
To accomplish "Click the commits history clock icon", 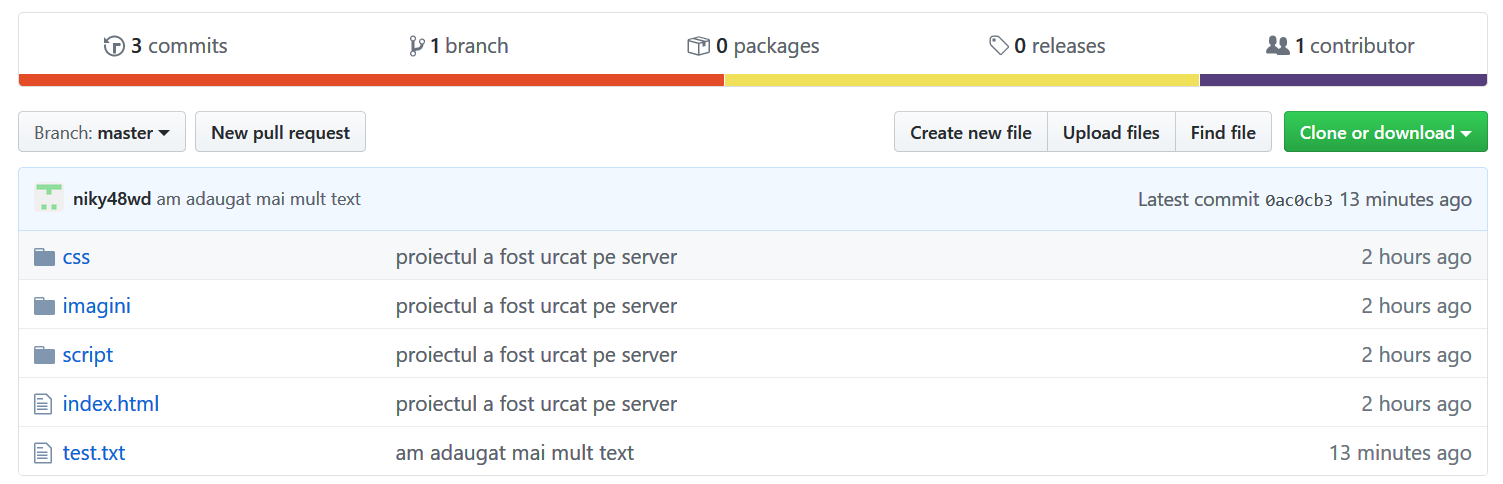I will [x=114, y=46].
